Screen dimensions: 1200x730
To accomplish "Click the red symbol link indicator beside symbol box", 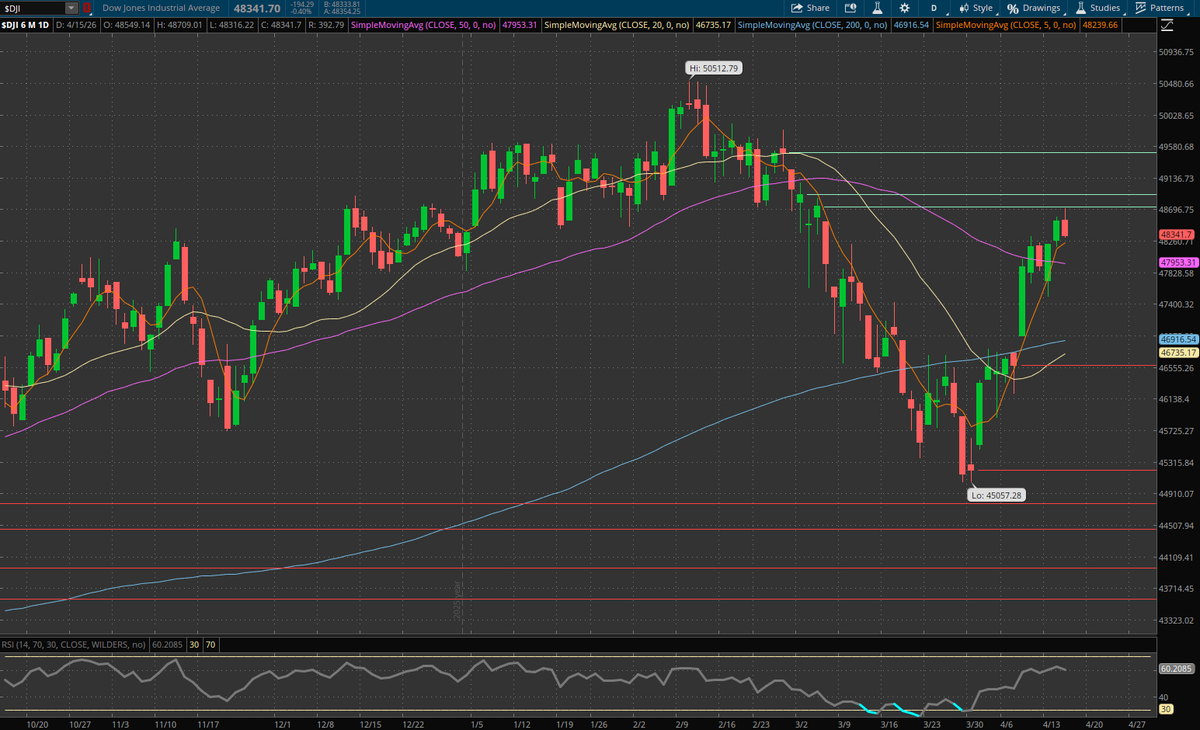I will (x=86, y=8).
